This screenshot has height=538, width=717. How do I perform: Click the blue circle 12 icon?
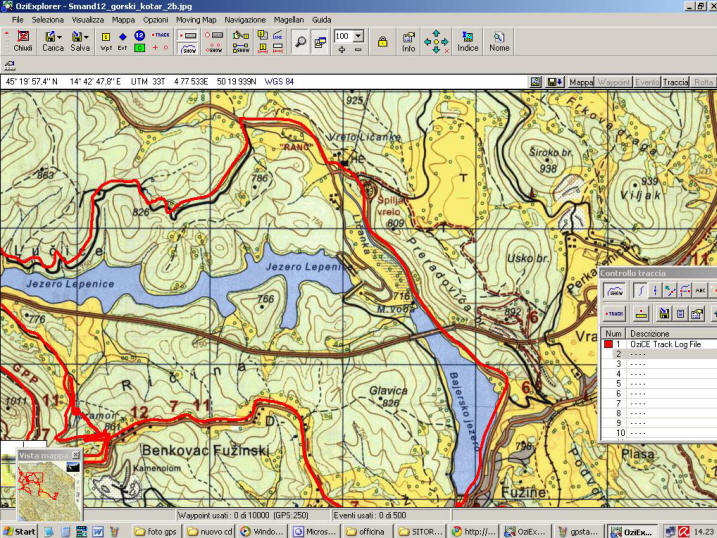[139, 35]
